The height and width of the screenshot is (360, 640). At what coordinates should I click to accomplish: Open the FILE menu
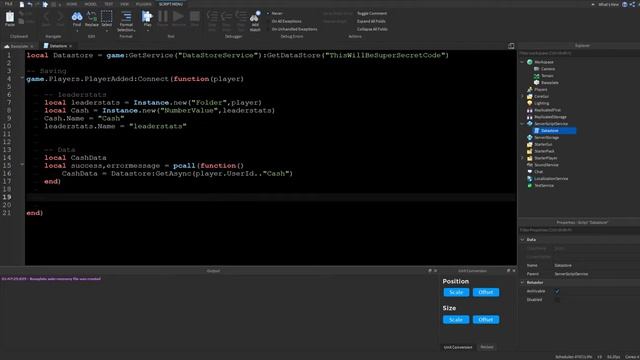tap(8, 4)
